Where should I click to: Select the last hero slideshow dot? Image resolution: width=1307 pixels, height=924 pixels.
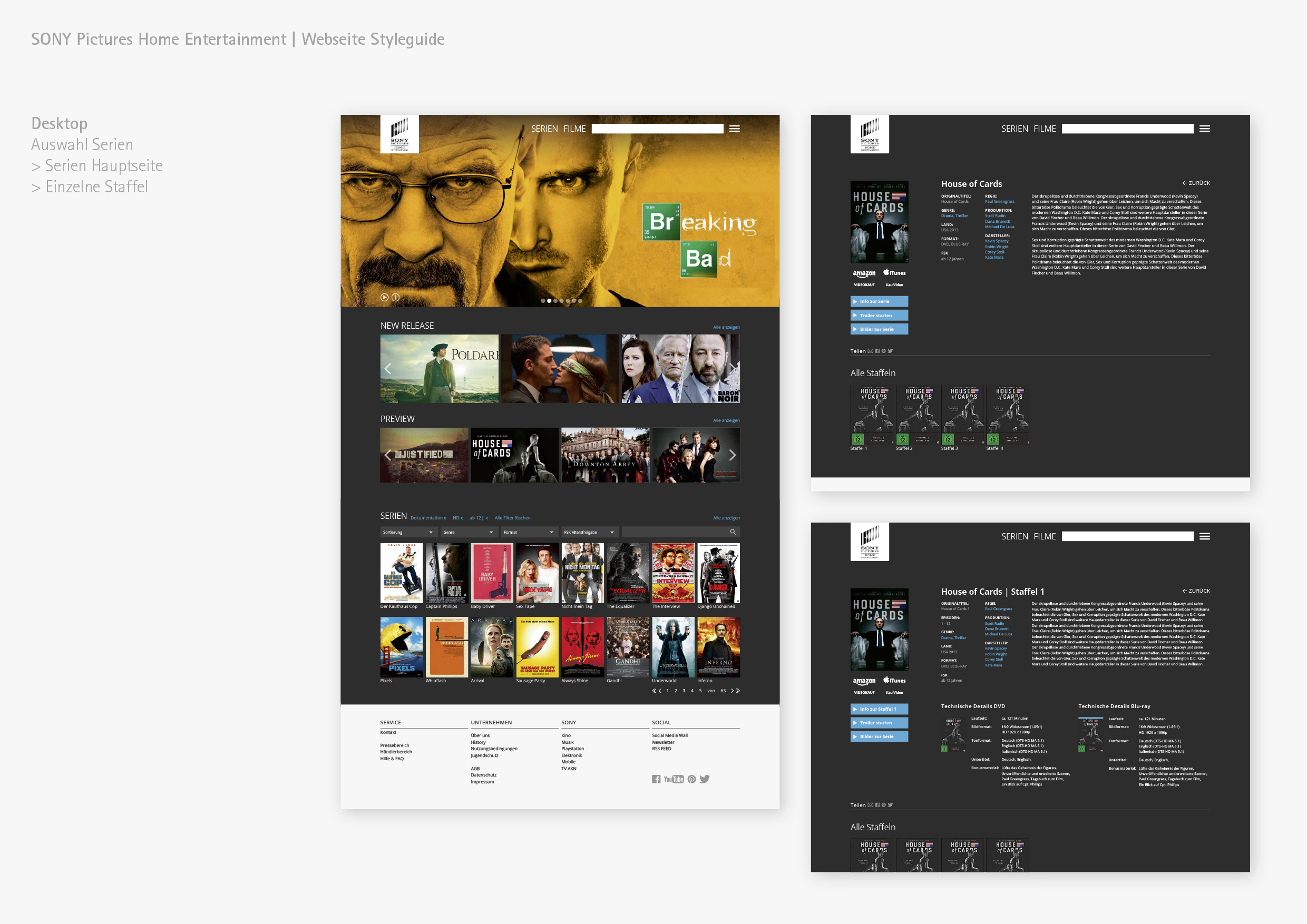pos(580,300)
